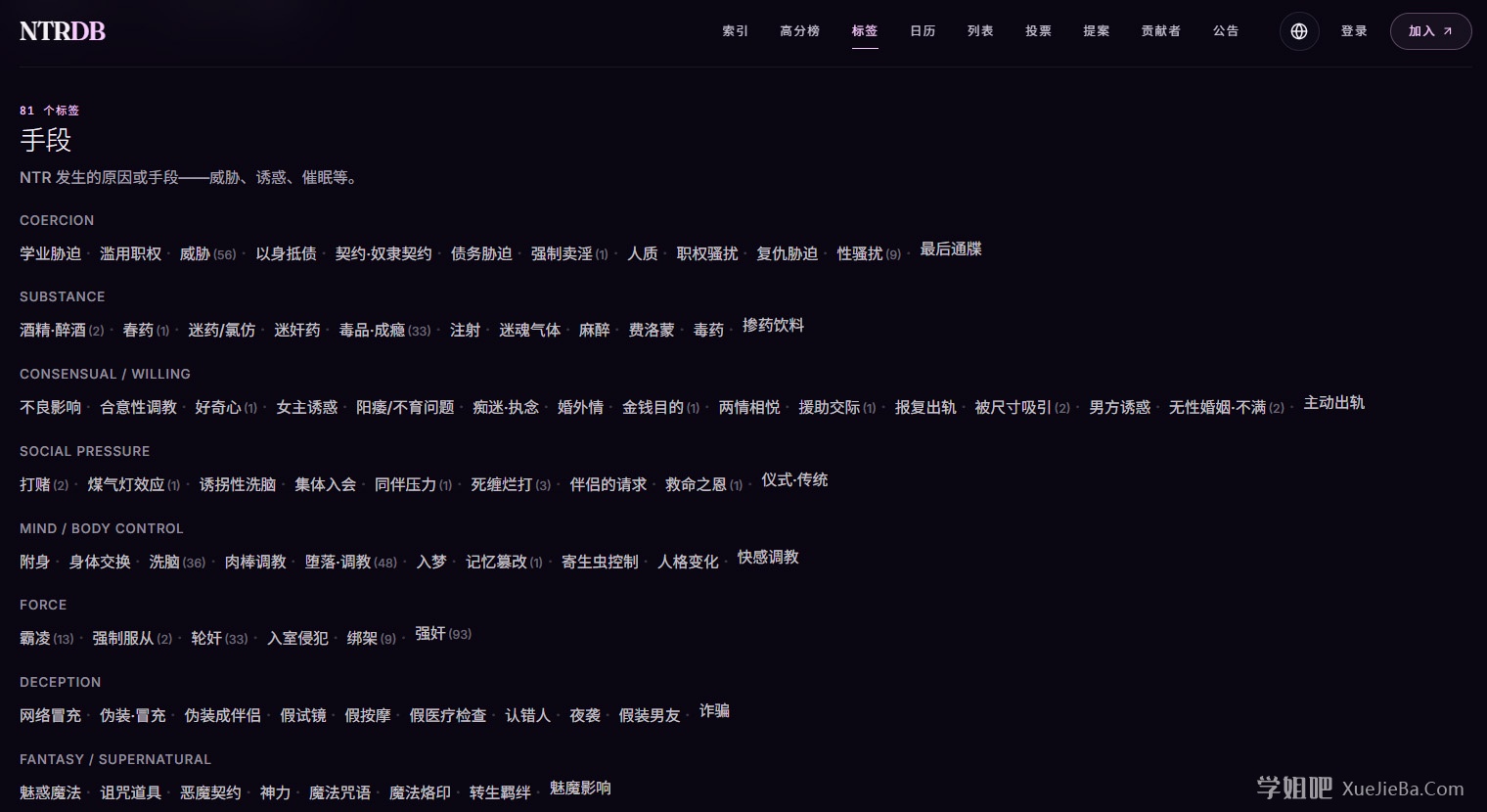Open the 日历 nav item
Screen dimensions: 1487x812
(x=923, y=31)
